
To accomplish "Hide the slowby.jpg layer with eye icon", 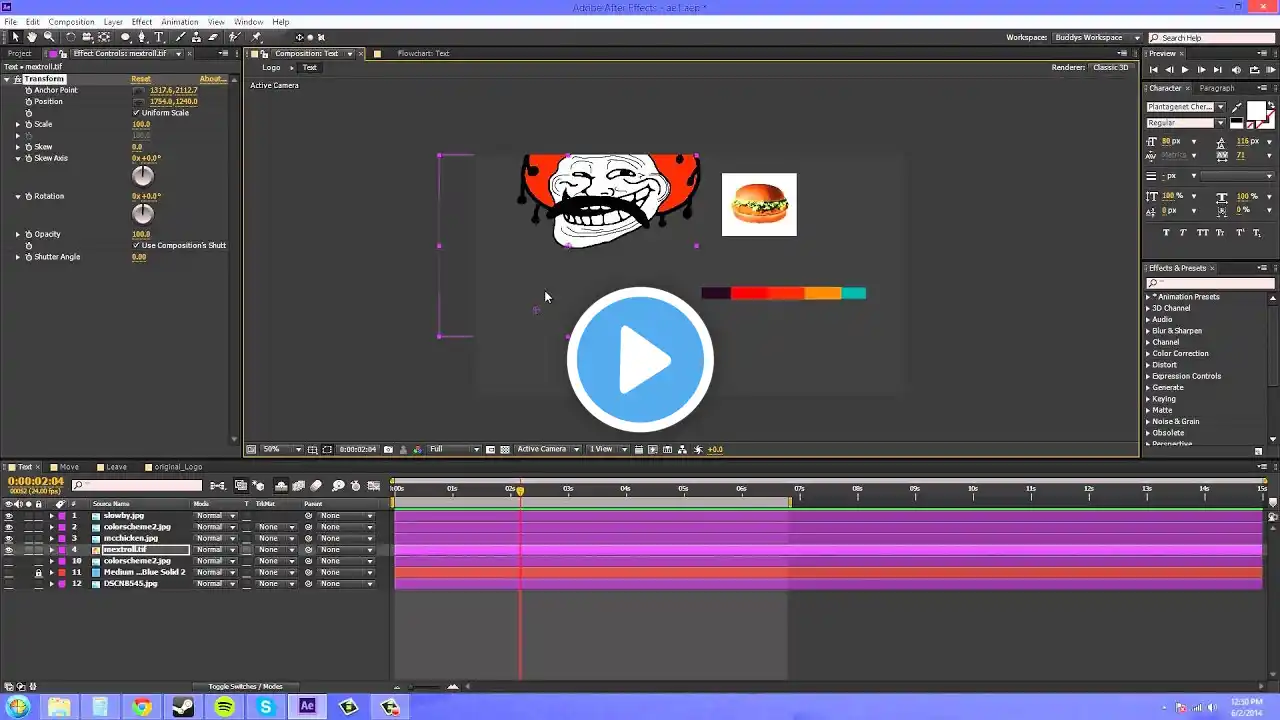I will (9, 516).
